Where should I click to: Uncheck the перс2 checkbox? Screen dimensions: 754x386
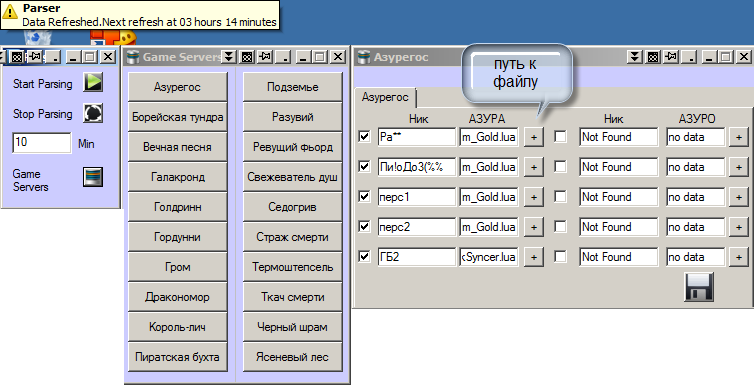(x=364, y=226)
